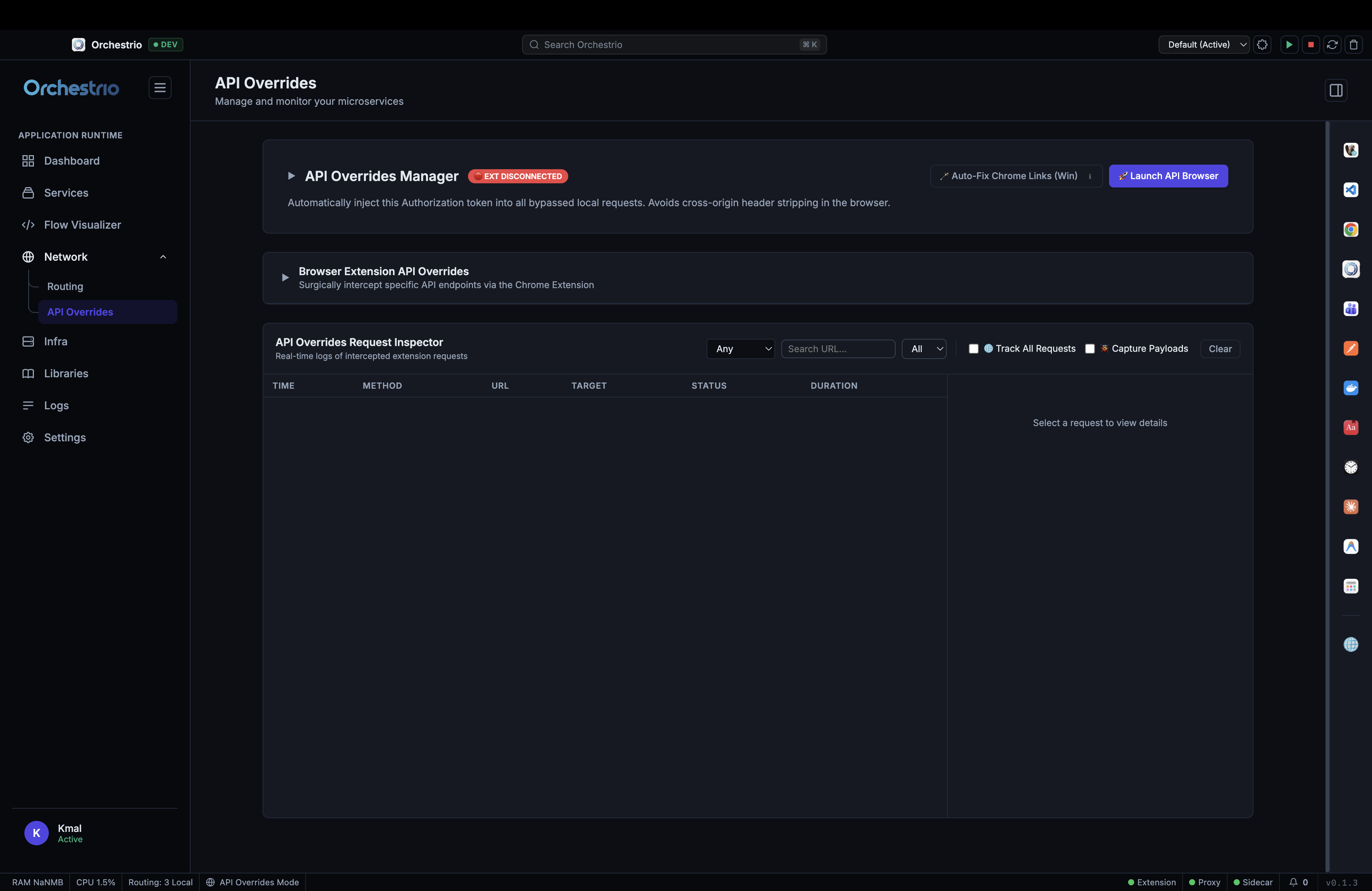
Task: Open the calendar grid app in right dock
Action: tap(1351, 586)
